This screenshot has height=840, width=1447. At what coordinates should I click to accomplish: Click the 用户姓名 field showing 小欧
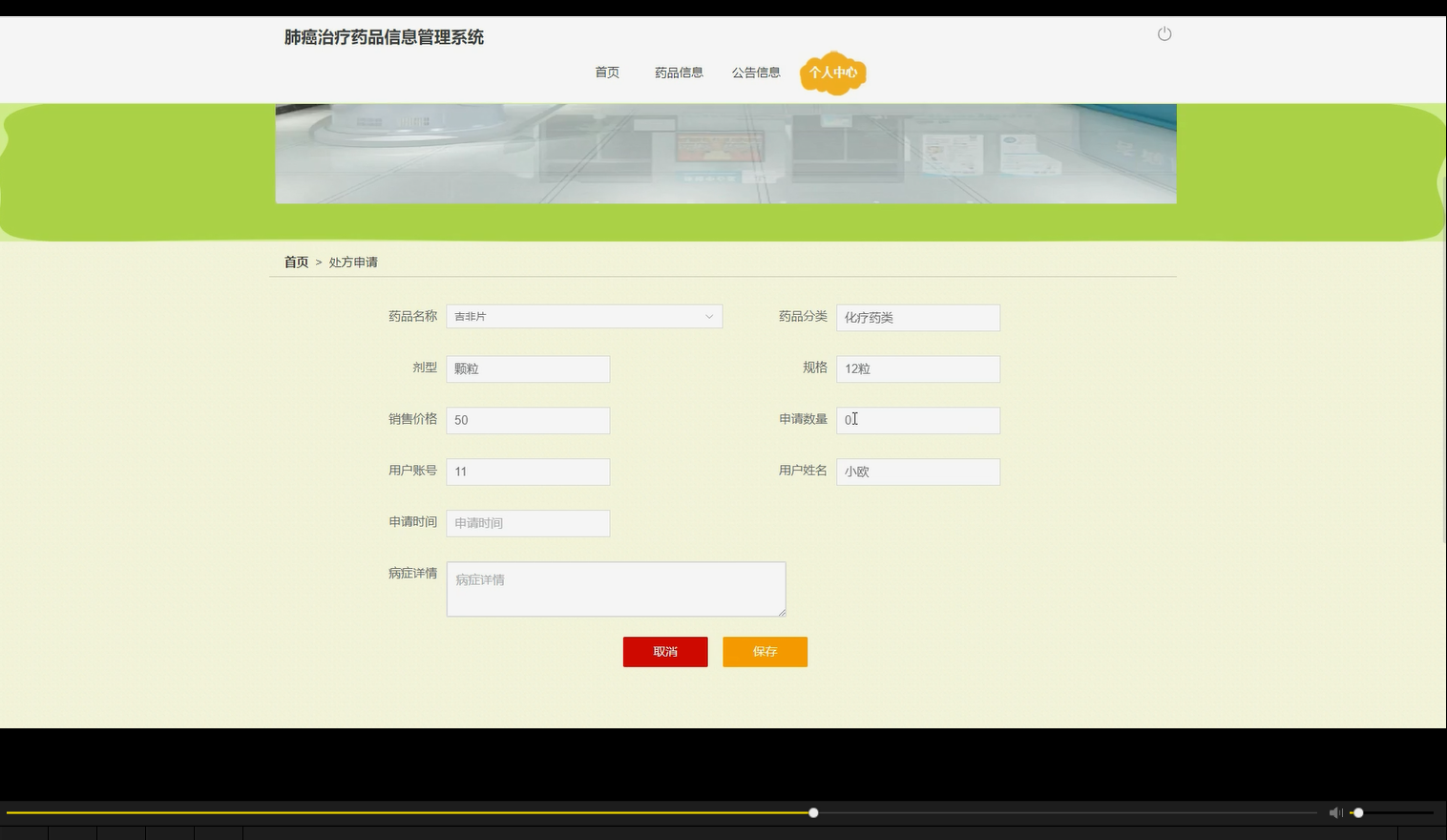tap(917, 472)
